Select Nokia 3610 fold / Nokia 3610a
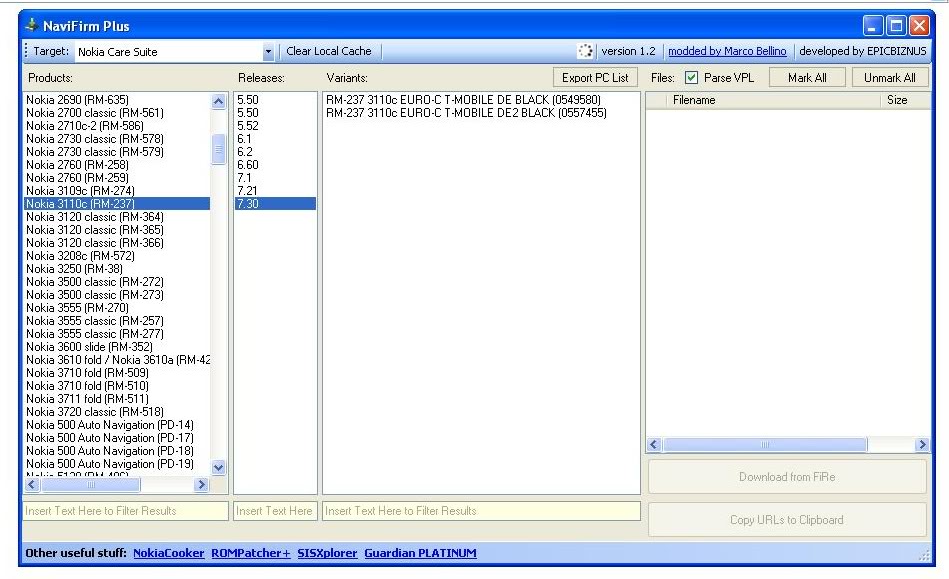Screen dimensions: 949x579 point(117,360)
